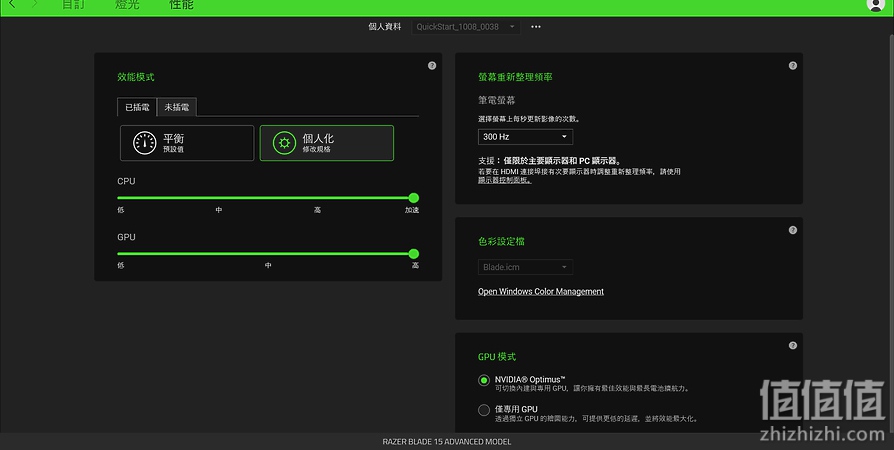The height and width of the screenshot is (450, 894).
Task: Open Windows Color Management link
Action: click(541, 291)
